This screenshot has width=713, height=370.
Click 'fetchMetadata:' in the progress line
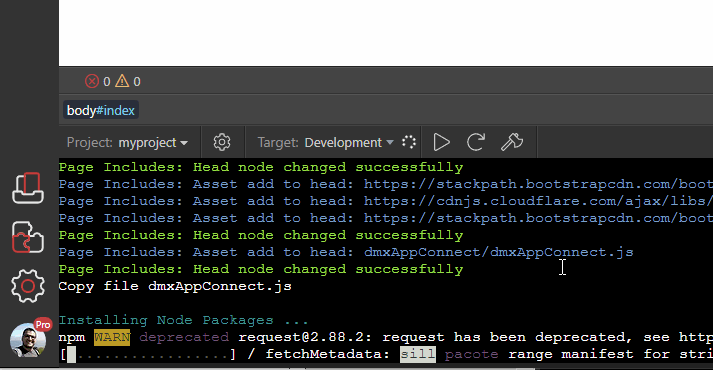point(327,355)
